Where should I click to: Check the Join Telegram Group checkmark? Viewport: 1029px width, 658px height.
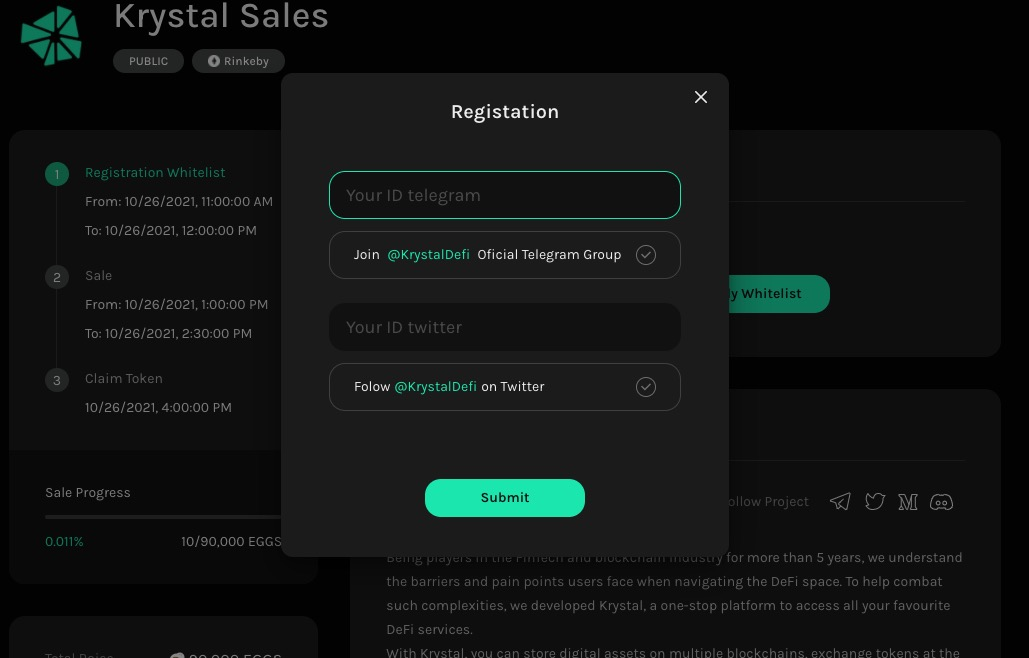[646, 255]
